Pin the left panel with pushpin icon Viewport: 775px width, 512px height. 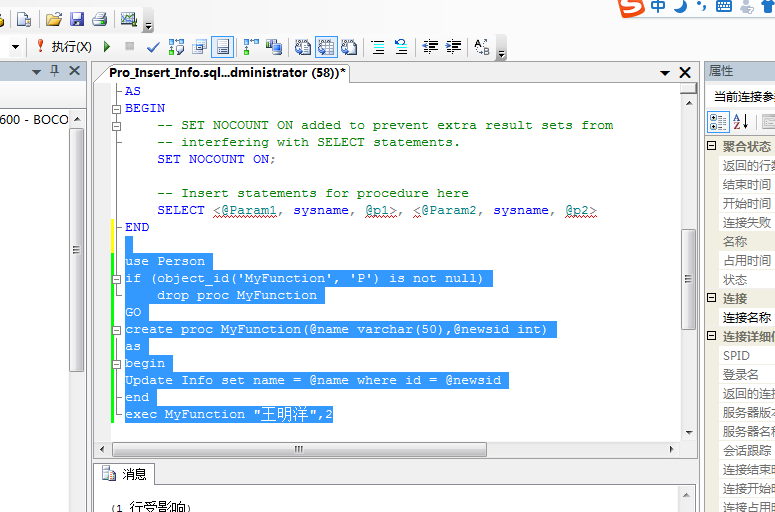[54, 71]
